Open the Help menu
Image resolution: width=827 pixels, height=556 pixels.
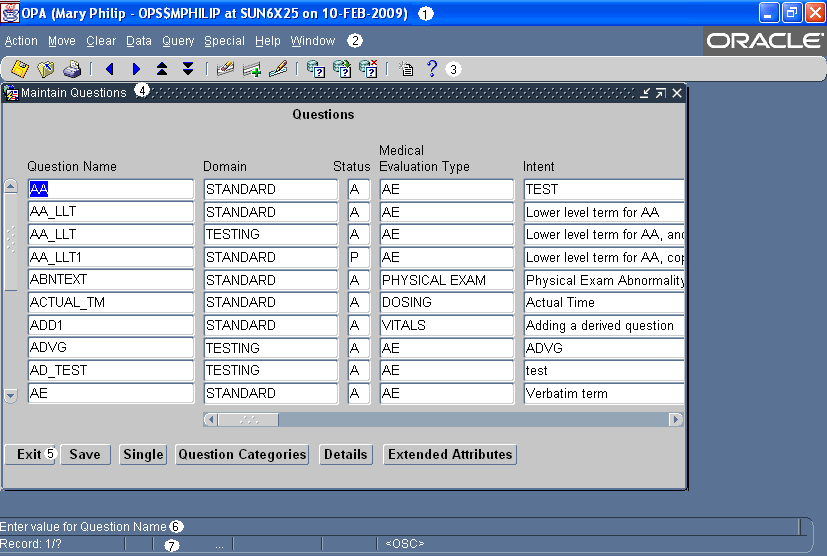(267, 41)
